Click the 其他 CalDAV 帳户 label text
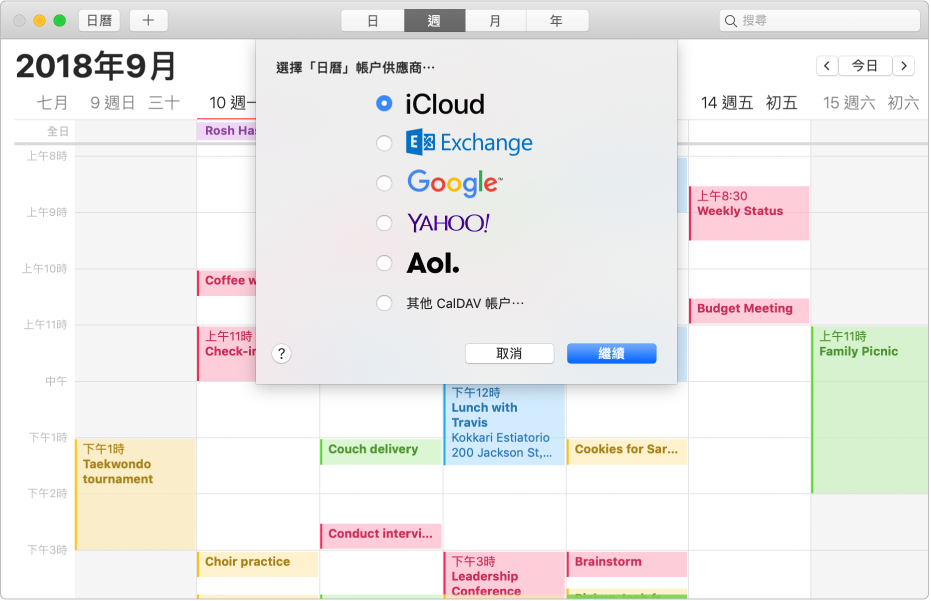The height and width of the screenshot is (601, 931). [x=465, y=303]
